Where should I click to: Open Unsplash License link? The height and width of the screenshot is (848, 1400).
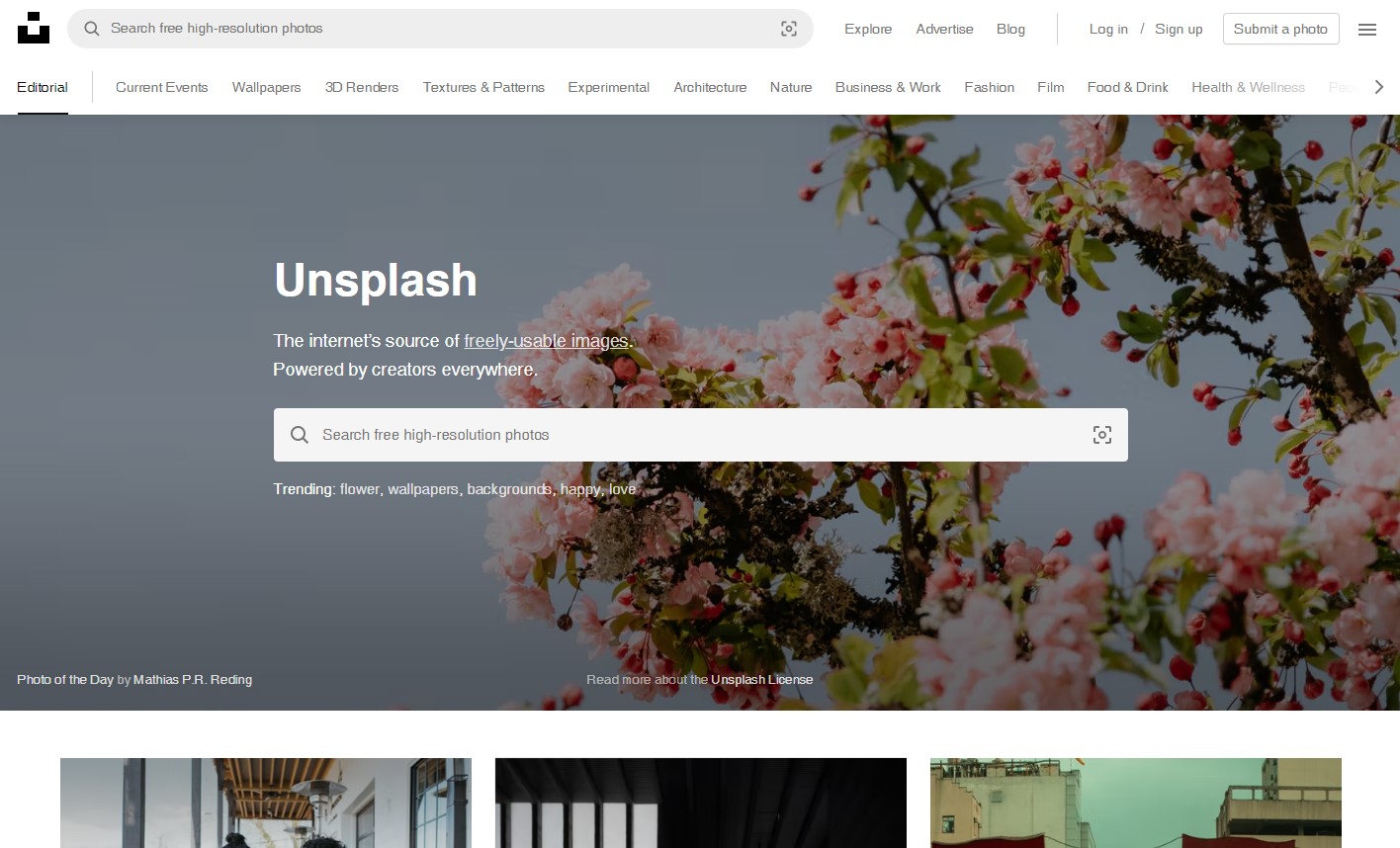pos(762,680)
